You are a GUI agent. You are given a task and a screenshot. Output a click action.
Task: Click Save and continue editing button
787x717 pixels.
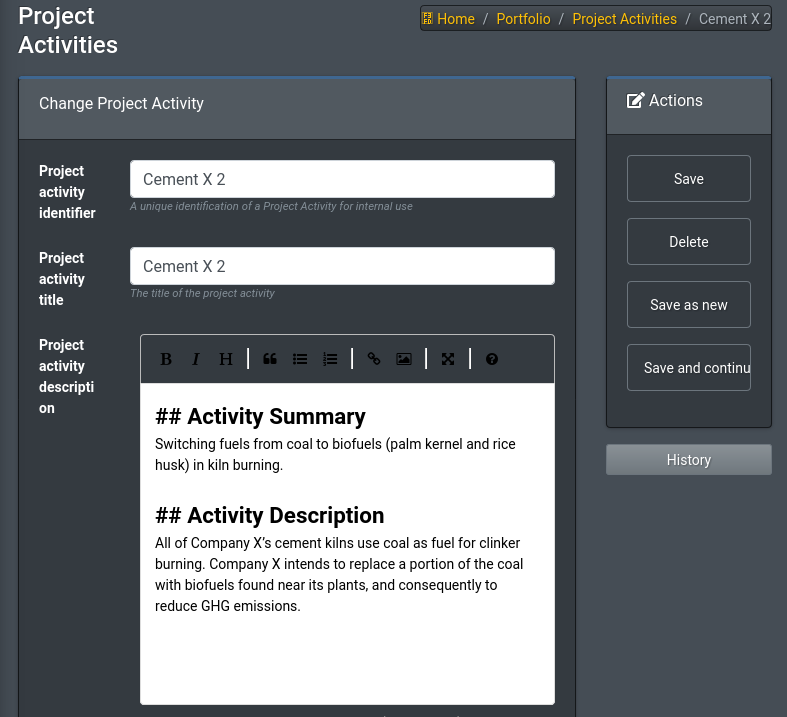(x=688, y=368)
